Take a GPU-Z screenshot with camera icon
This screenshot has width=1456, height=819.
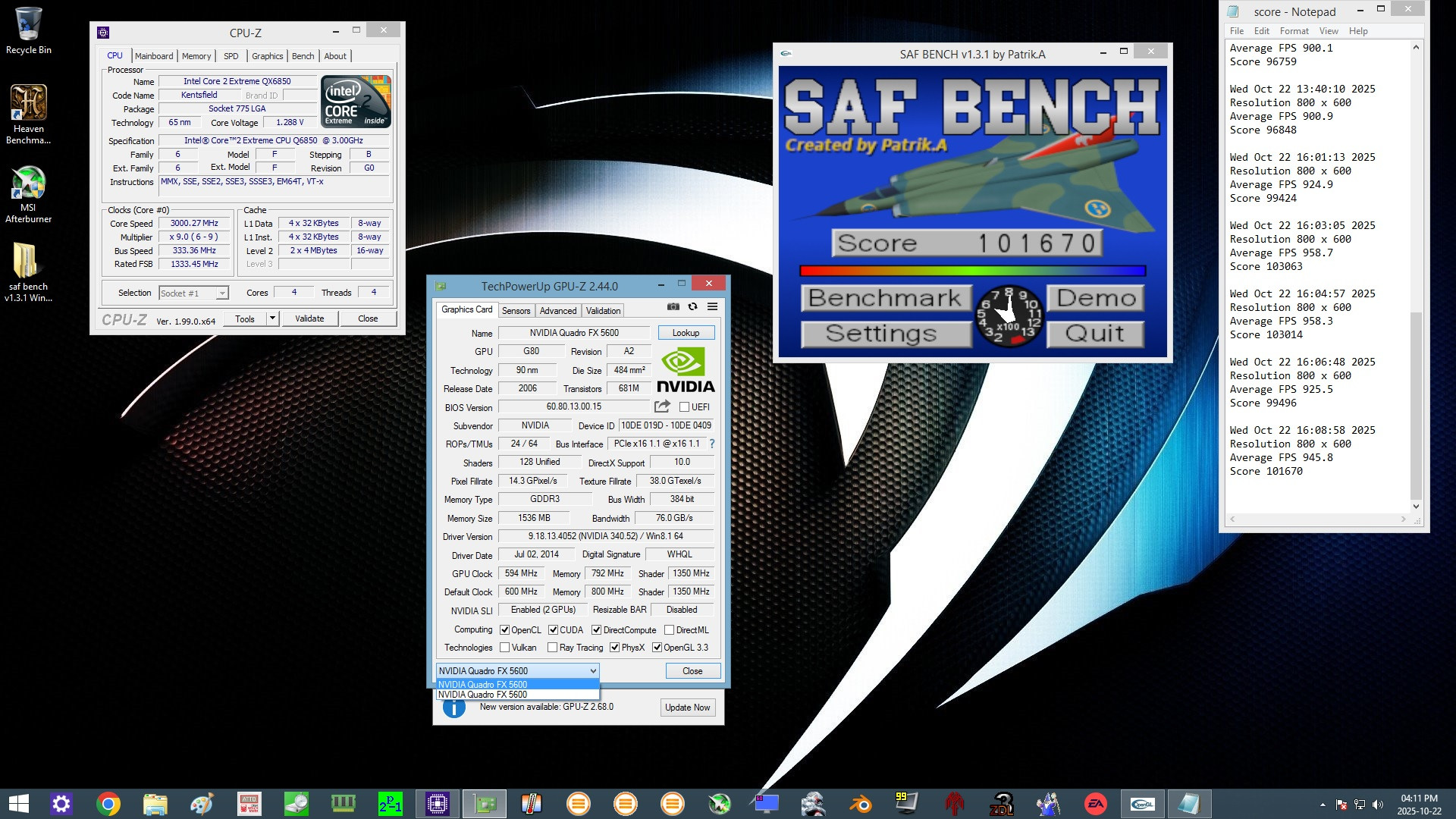click(x=673, y=307)
